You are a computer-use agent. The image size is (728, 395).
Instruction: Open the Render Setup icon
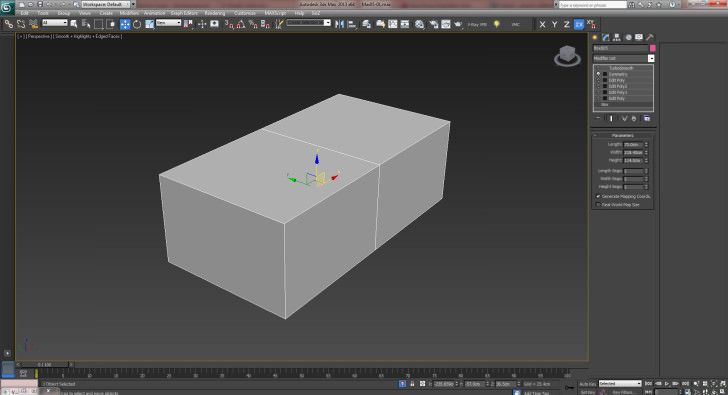pyautogui.click(x=433, y=24)
